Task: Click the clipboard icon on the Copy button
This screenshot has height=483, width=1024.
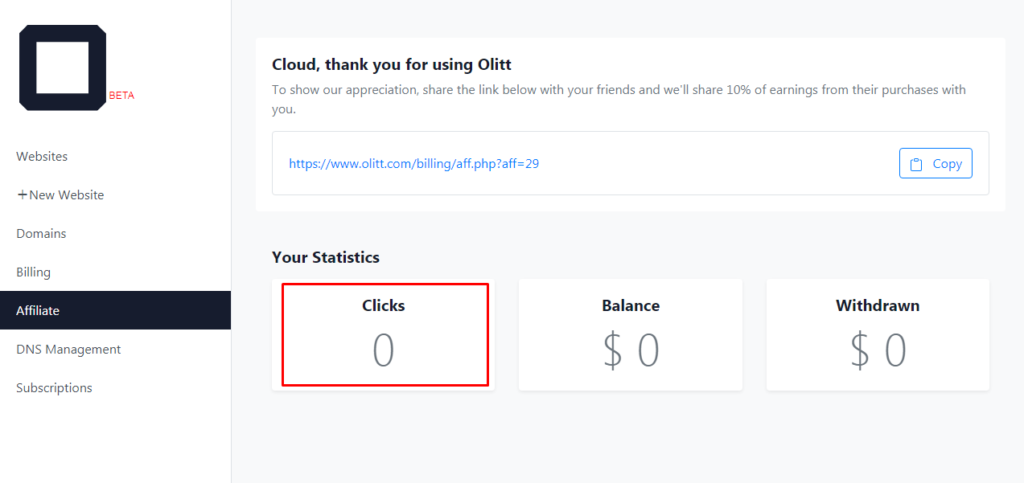Action: (x=917, y=164)
